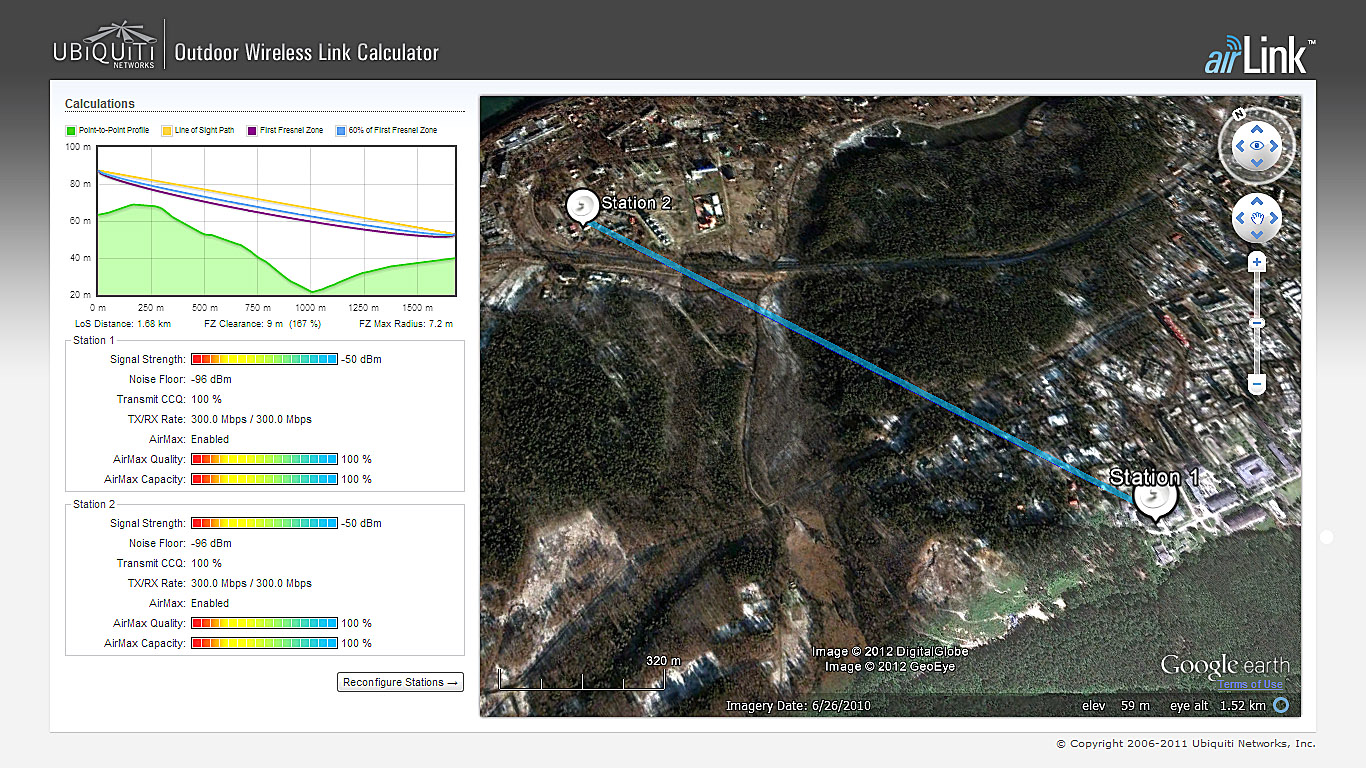
Task: Click the look-left arrow on the eye joystick
Action: coord(1240,146)
